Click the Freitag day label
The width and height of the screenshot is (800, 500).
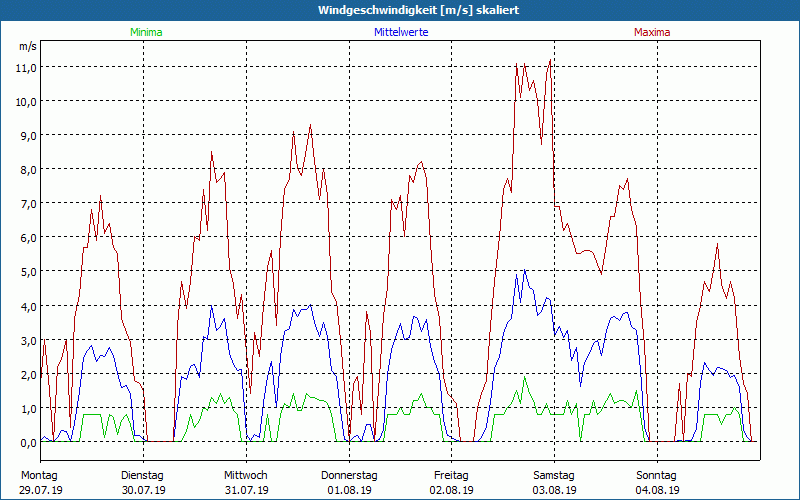(x=451, y=476)
